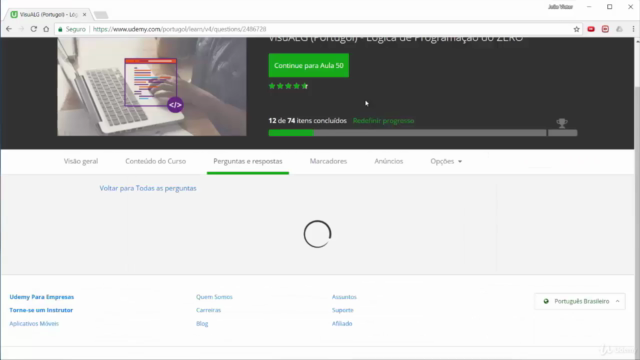Open the Blog footer link
640x360 pixels.
(x=202, y=323)
